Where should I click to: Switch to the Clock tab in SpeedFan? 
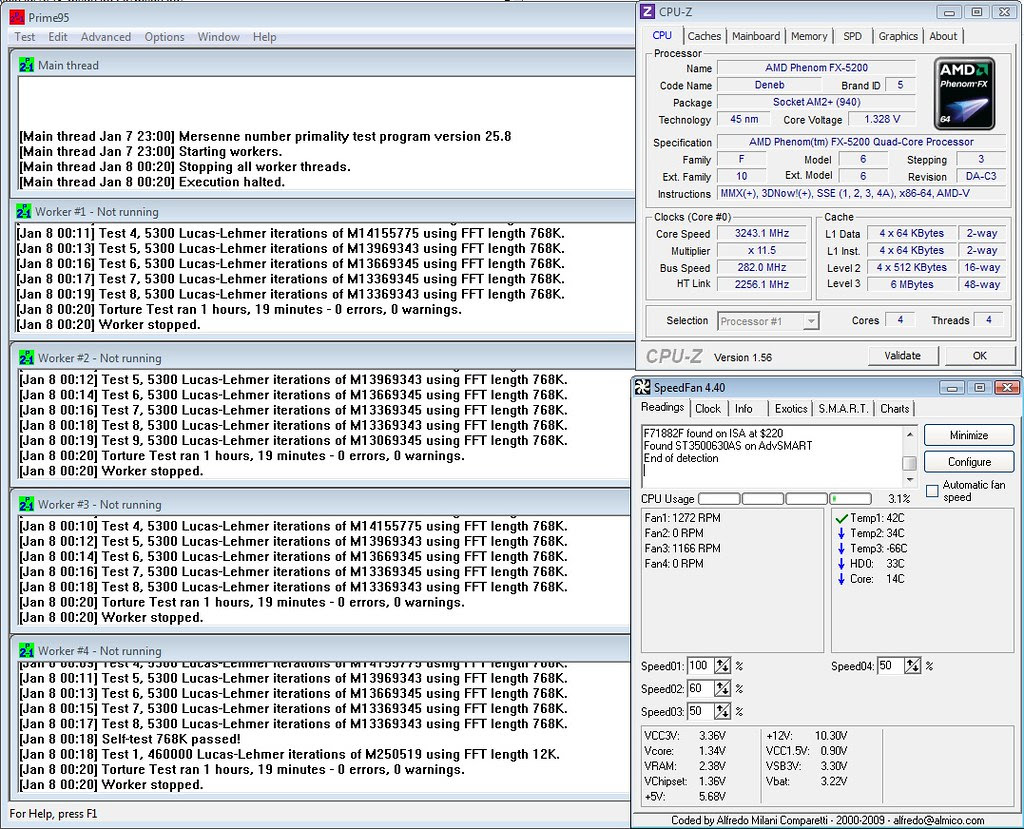click(x=708, y=409)
